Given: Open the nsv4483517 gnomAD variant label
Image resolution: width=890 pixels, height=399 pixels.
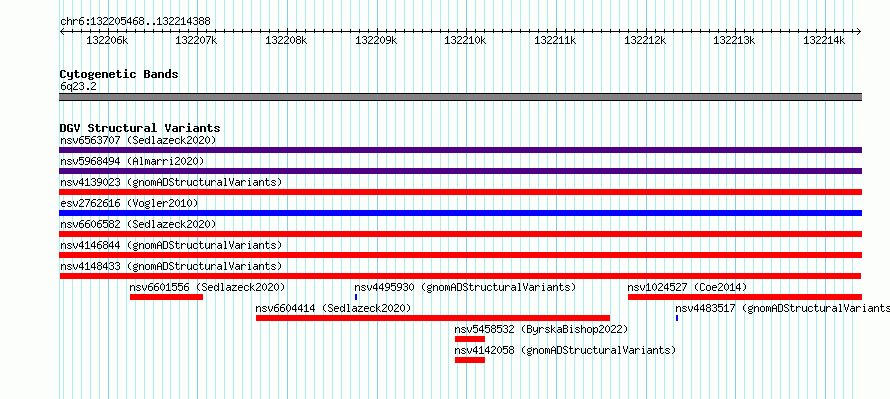Looking at the screenshot, I should point(782,308).
